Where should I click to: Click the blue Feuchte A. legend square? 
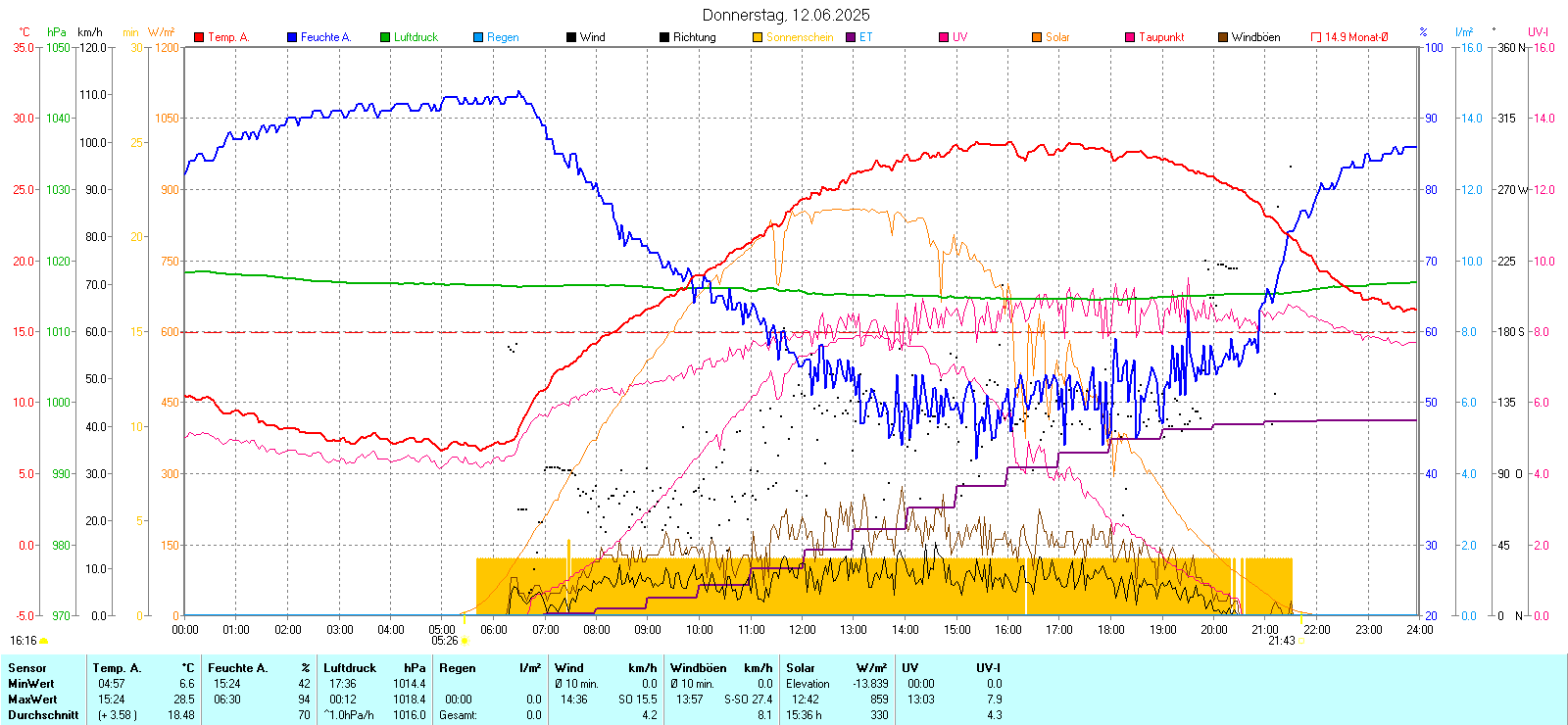point(292,37)
